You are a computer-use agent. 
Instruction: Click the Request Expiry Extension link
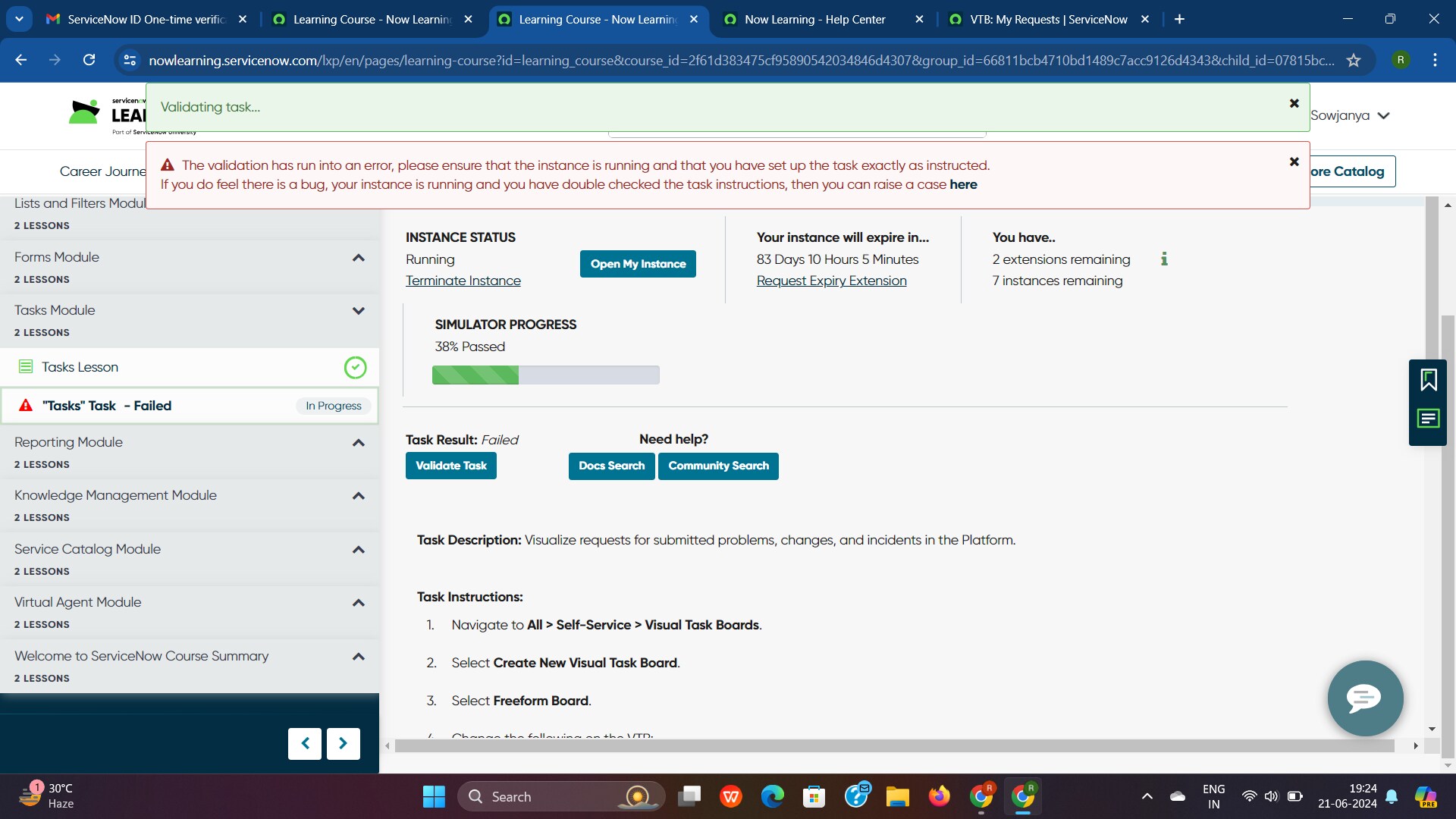click(831, 280)
